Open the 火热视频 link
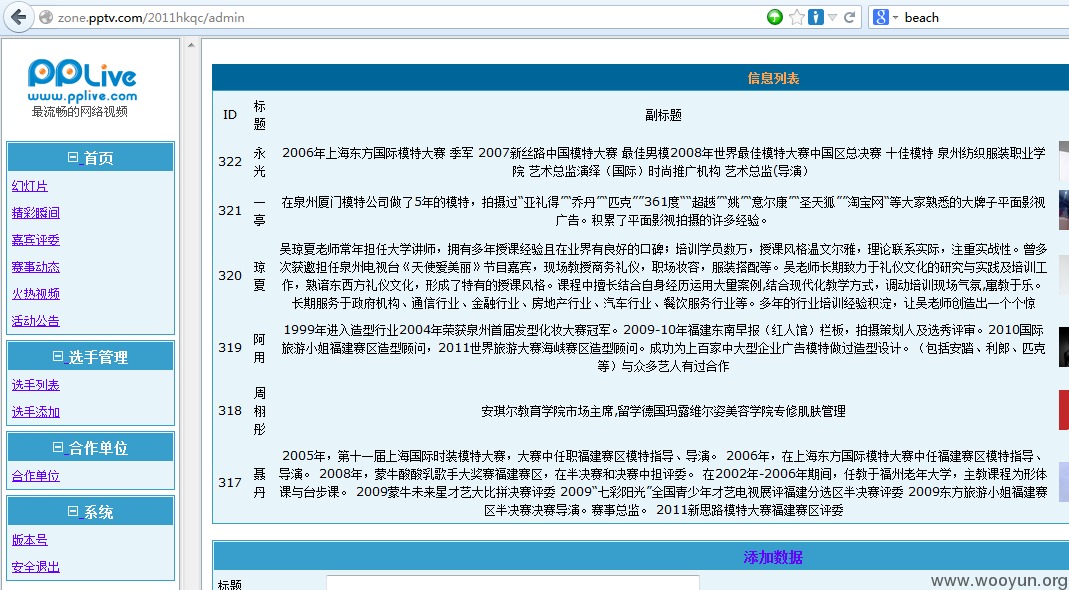 point(35,294)
